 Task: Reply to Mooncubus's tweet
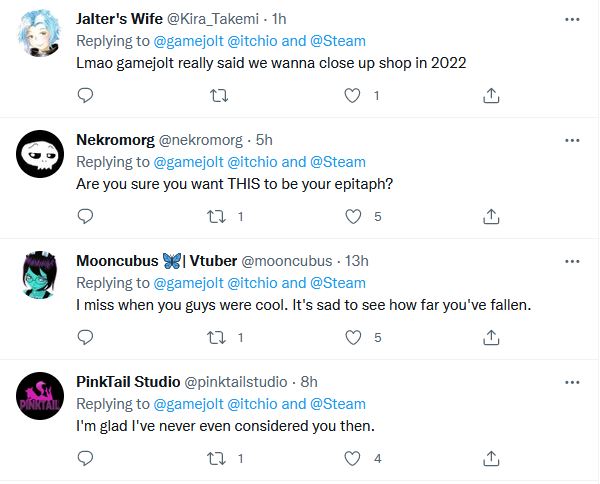click(x=85, y=338)
